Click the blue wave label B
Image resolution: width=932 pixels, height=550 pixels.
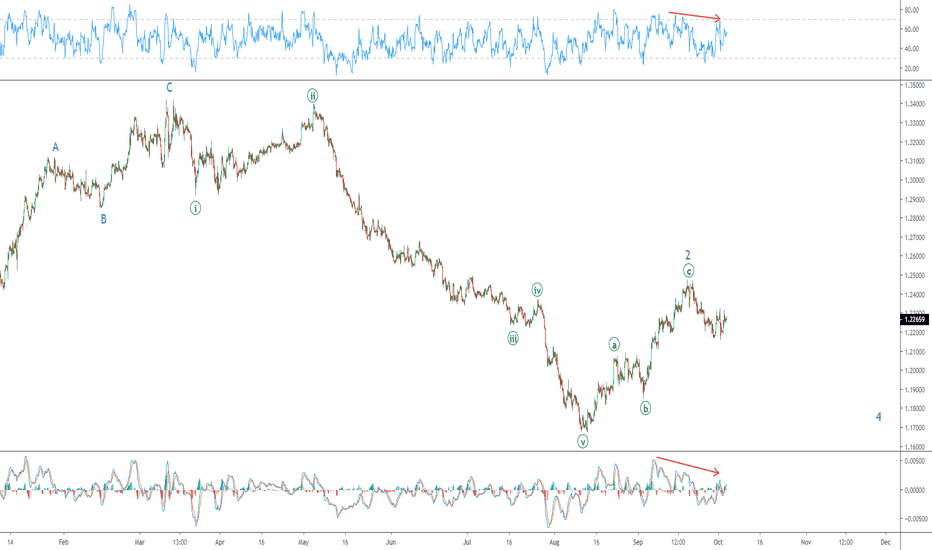pos(103,219)
